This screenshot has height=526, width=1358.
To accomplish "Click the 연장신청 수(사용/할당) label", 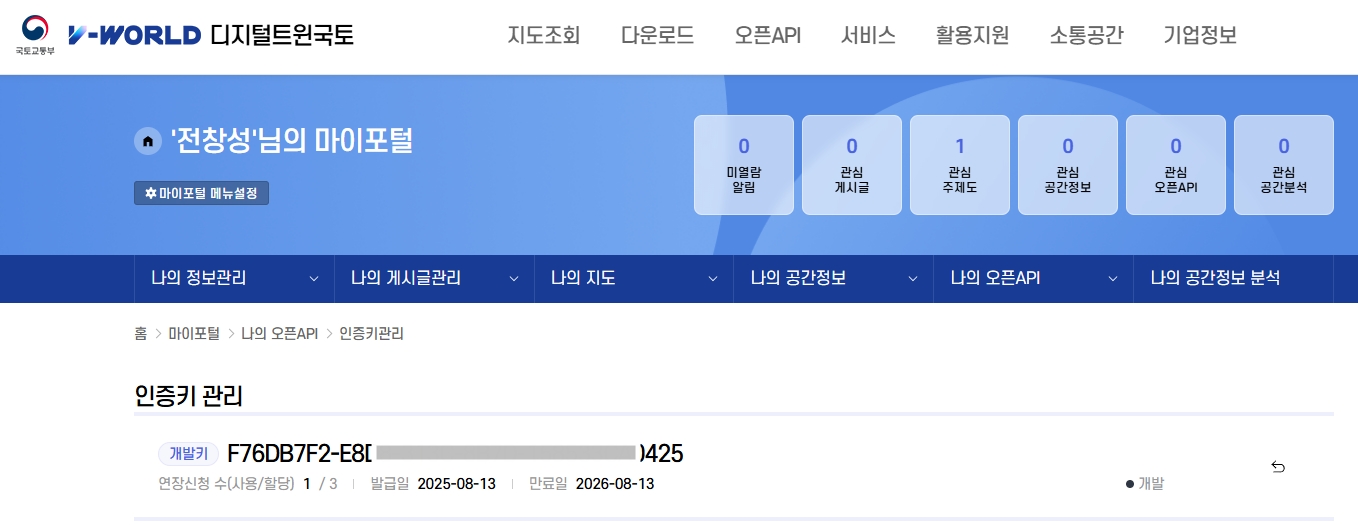I will click(227, 484).
